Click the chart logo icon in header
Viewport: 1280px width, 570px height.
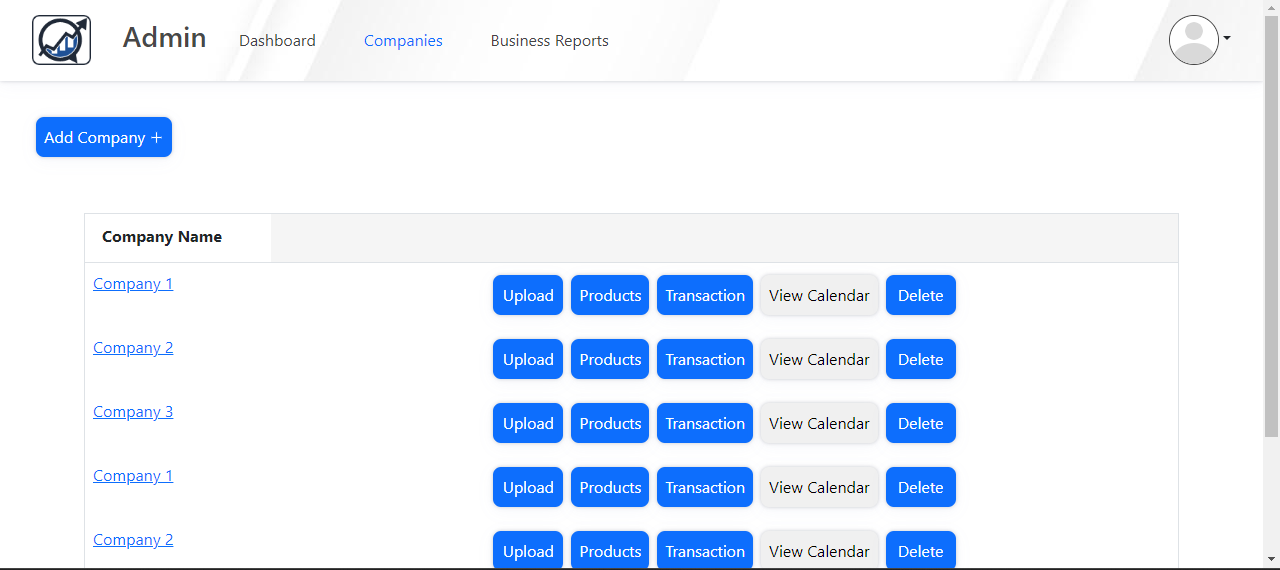point(61,41)
